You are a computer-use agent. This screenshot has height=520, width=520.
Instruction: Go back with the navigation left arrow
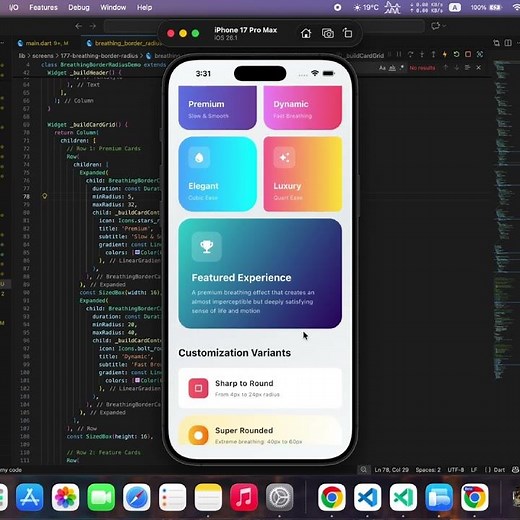[79, 26]
